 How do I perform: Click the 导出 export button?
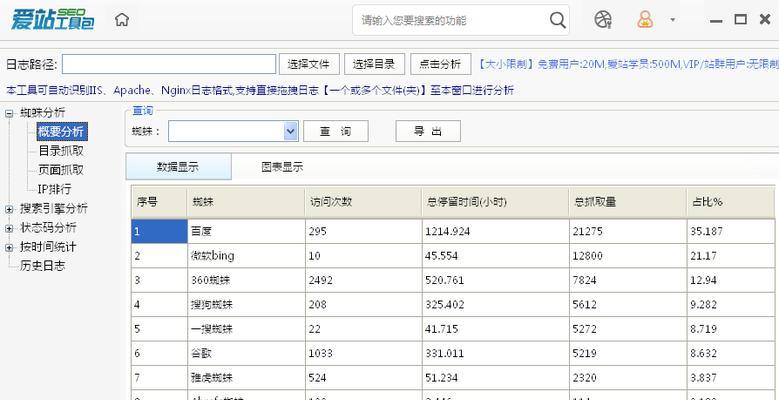coord(428,131)
